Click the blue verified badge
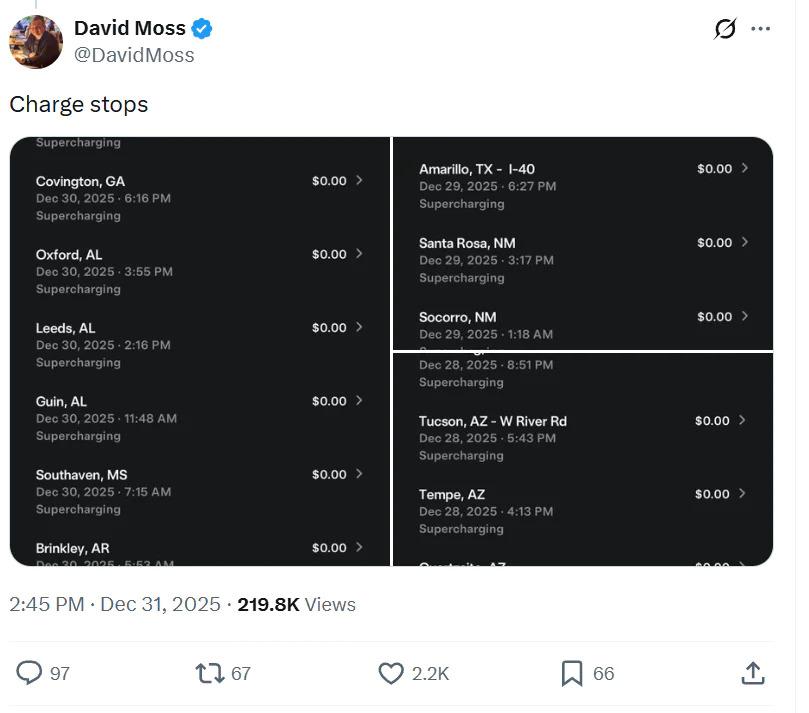Screen dimensions: 809x713 [202, 28]
